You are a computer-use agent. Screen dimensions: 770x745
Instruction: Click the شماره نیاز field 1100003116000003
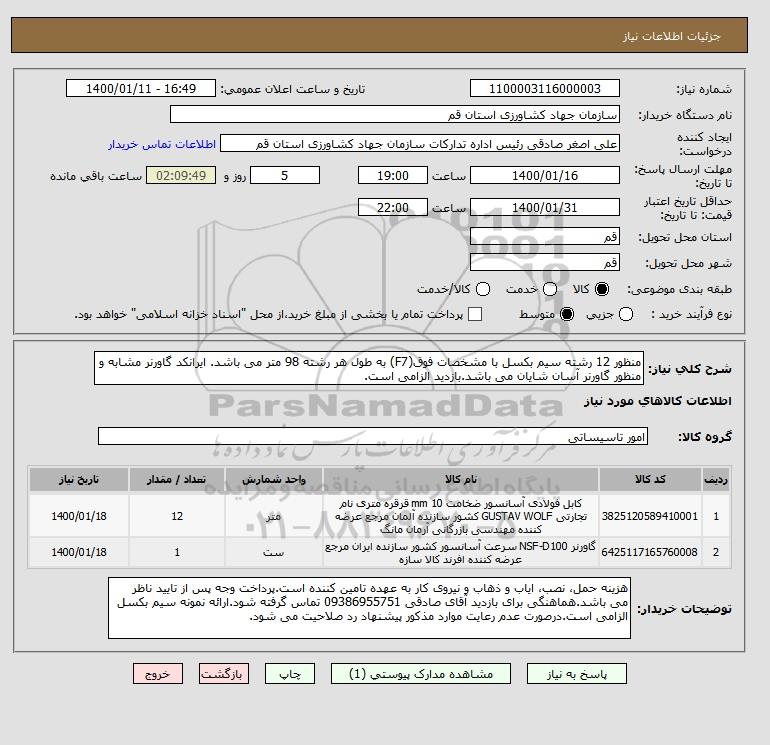tap(545, 88)
